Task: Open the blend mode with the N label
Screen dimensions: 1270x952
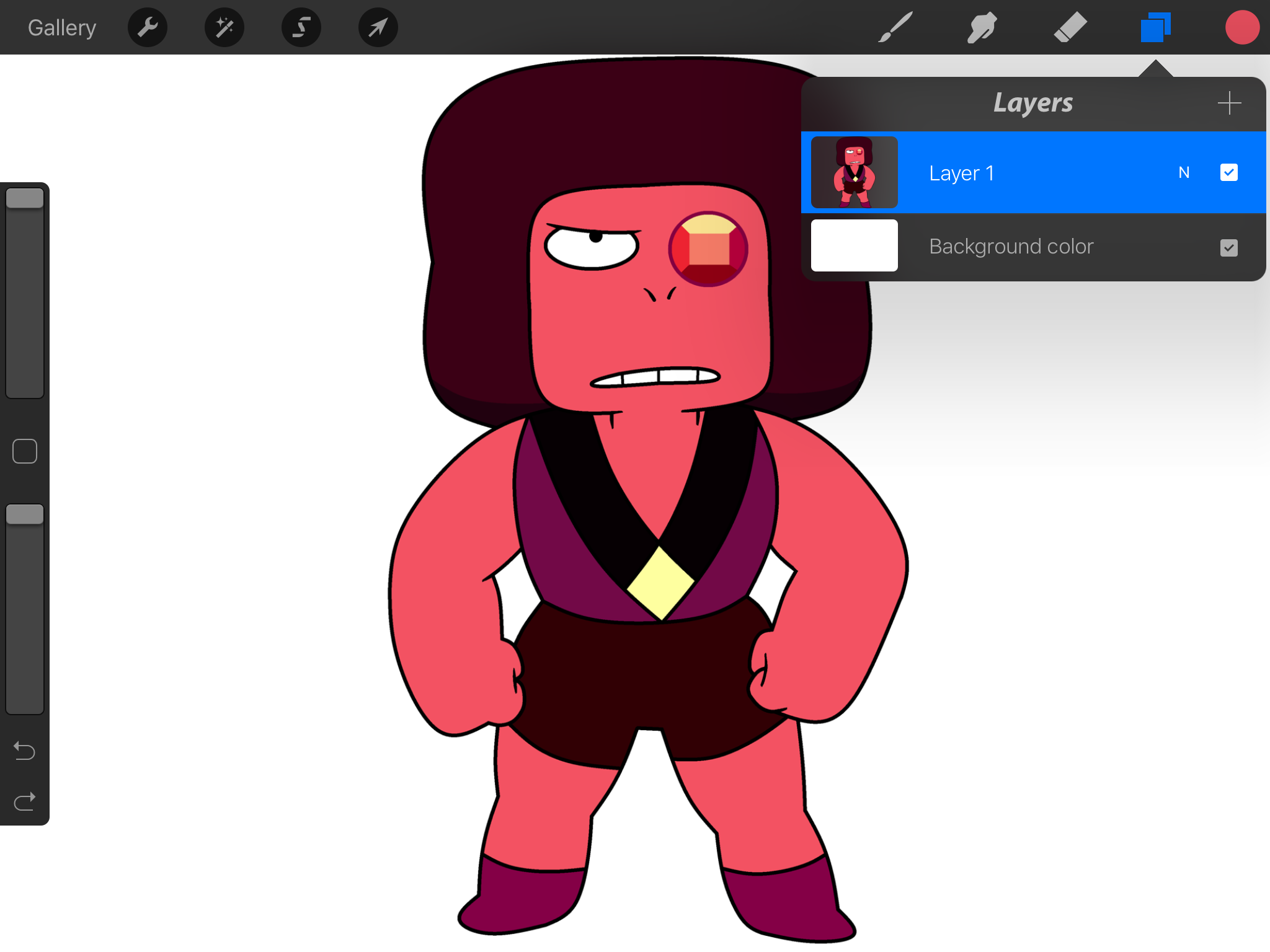Action: pyautogui.click(x=1184, y=172)
